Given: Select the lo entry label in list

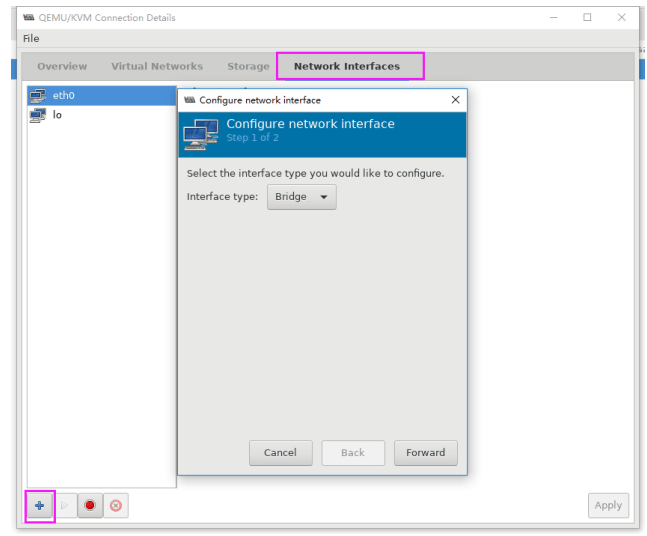Looking at the screenshot, I should pos(57,115).
